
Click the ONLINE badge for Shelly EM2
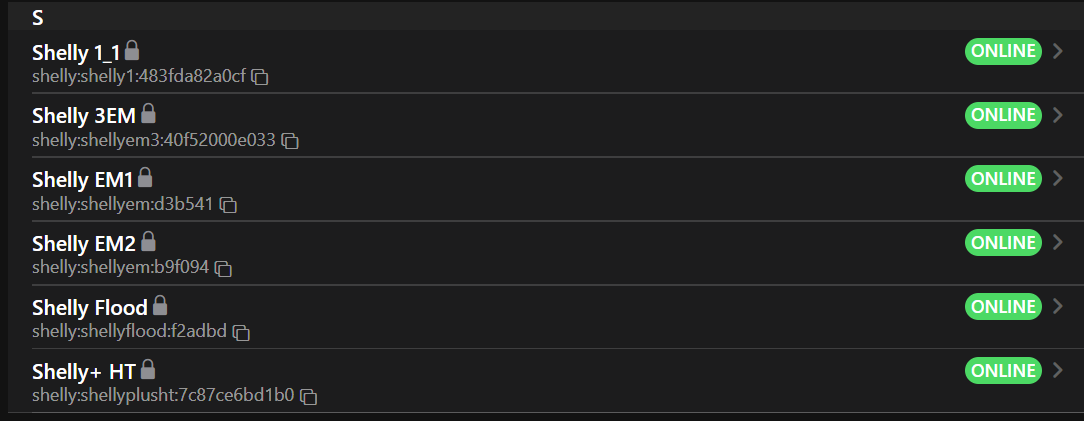point(1003,243)
